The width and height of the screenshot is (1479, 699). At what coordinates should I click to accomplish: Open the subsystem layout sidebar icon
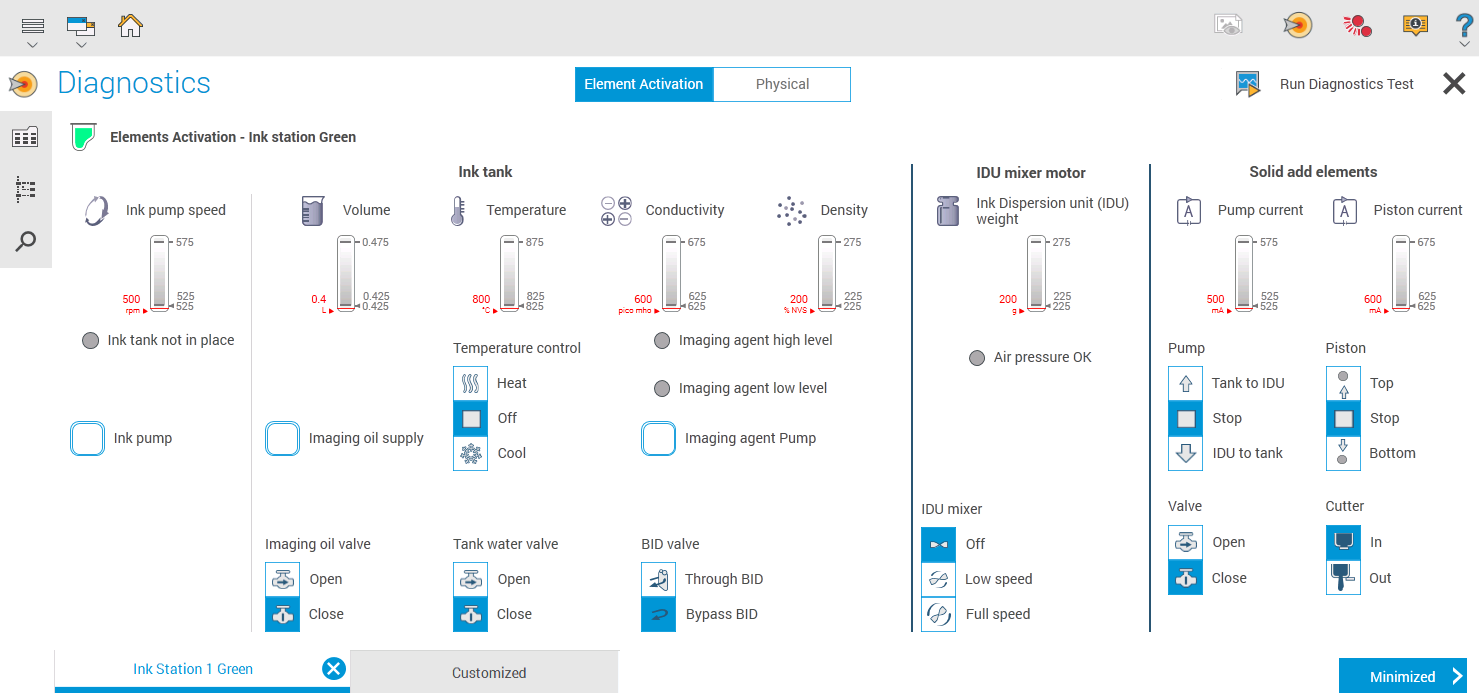pyautogui.click(x=25, y=137)
